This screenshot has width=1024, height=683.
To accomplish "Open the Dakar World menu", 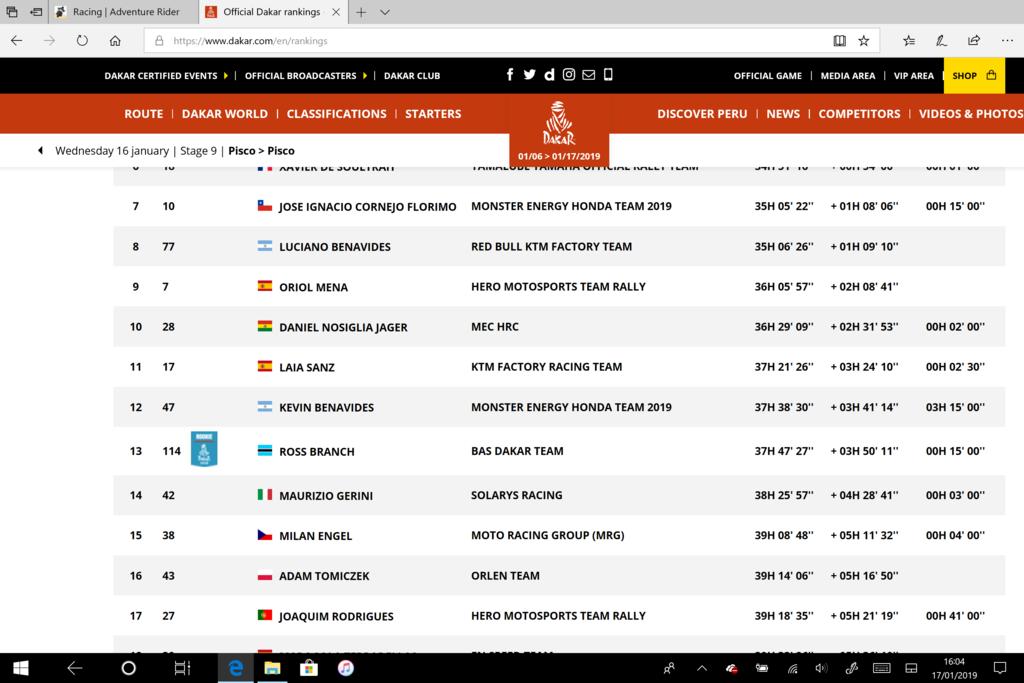I will coord(225,114).
